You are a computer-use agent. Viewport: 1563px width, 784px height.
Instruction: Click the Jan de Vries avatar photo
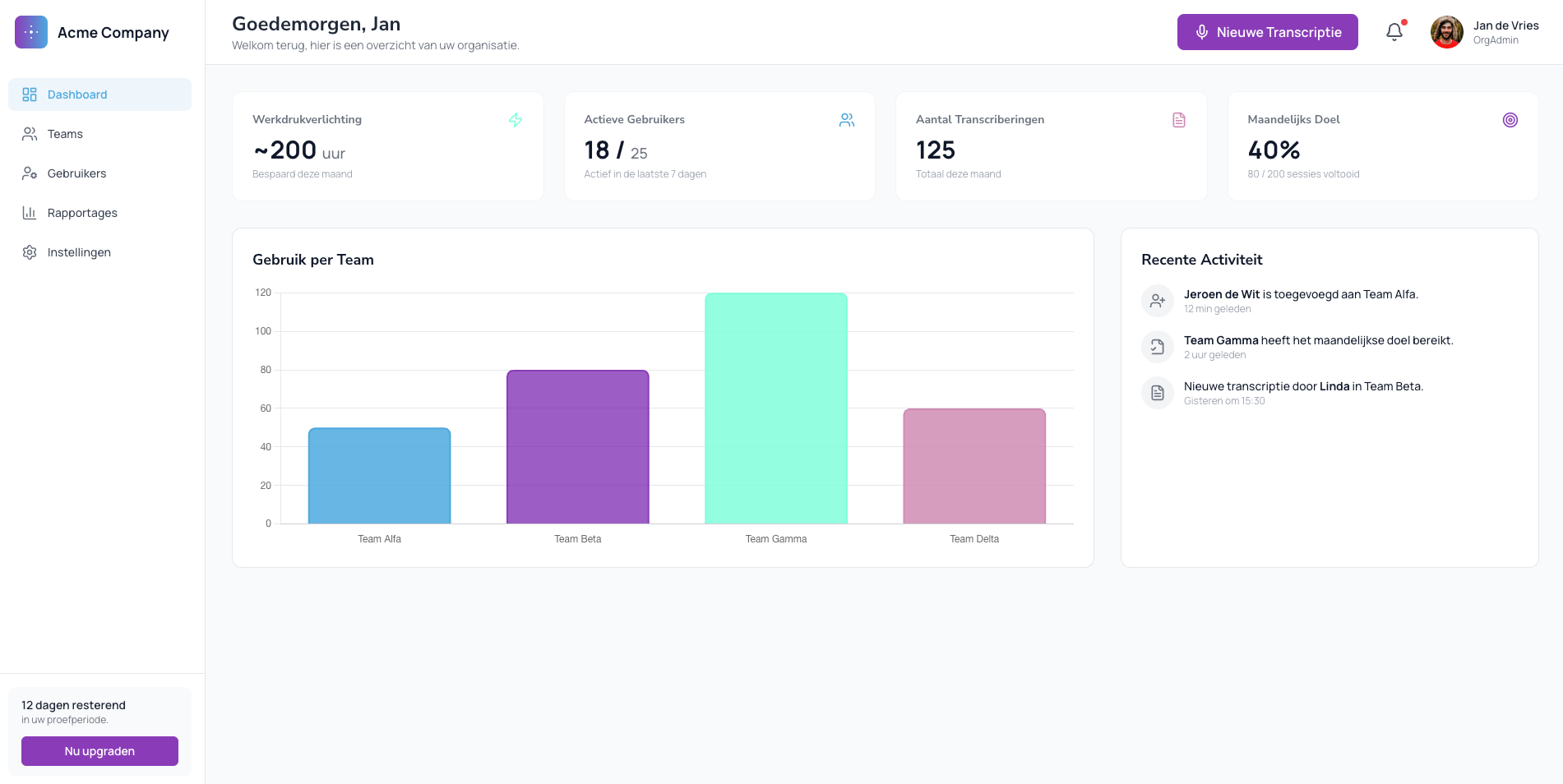[x=1445, y=31]
